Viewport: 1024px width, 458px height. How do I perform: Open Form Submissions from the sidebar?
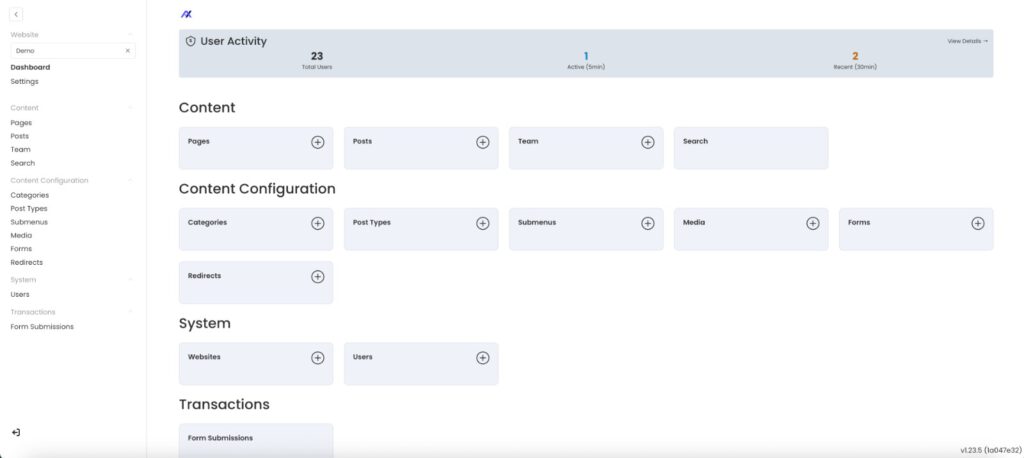42,326
